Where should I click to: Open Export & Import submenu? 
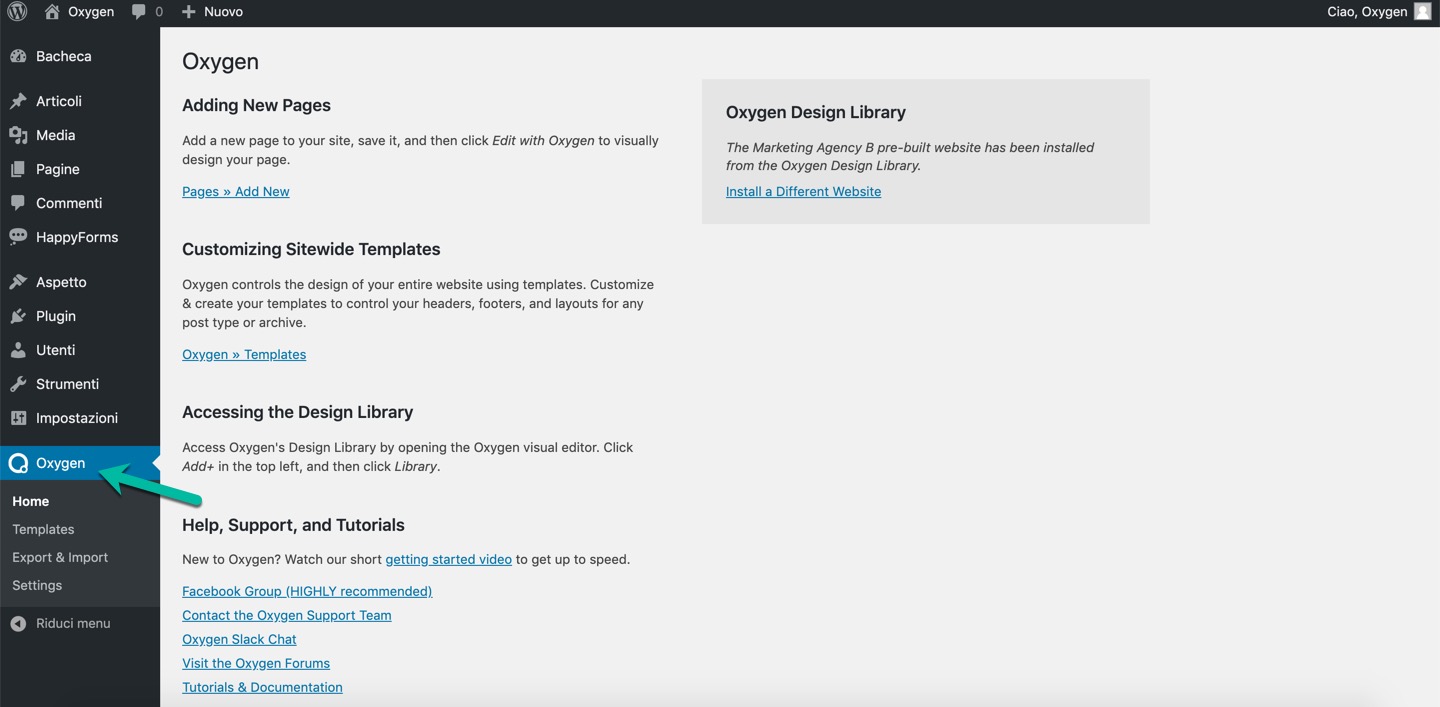point(60,557)
